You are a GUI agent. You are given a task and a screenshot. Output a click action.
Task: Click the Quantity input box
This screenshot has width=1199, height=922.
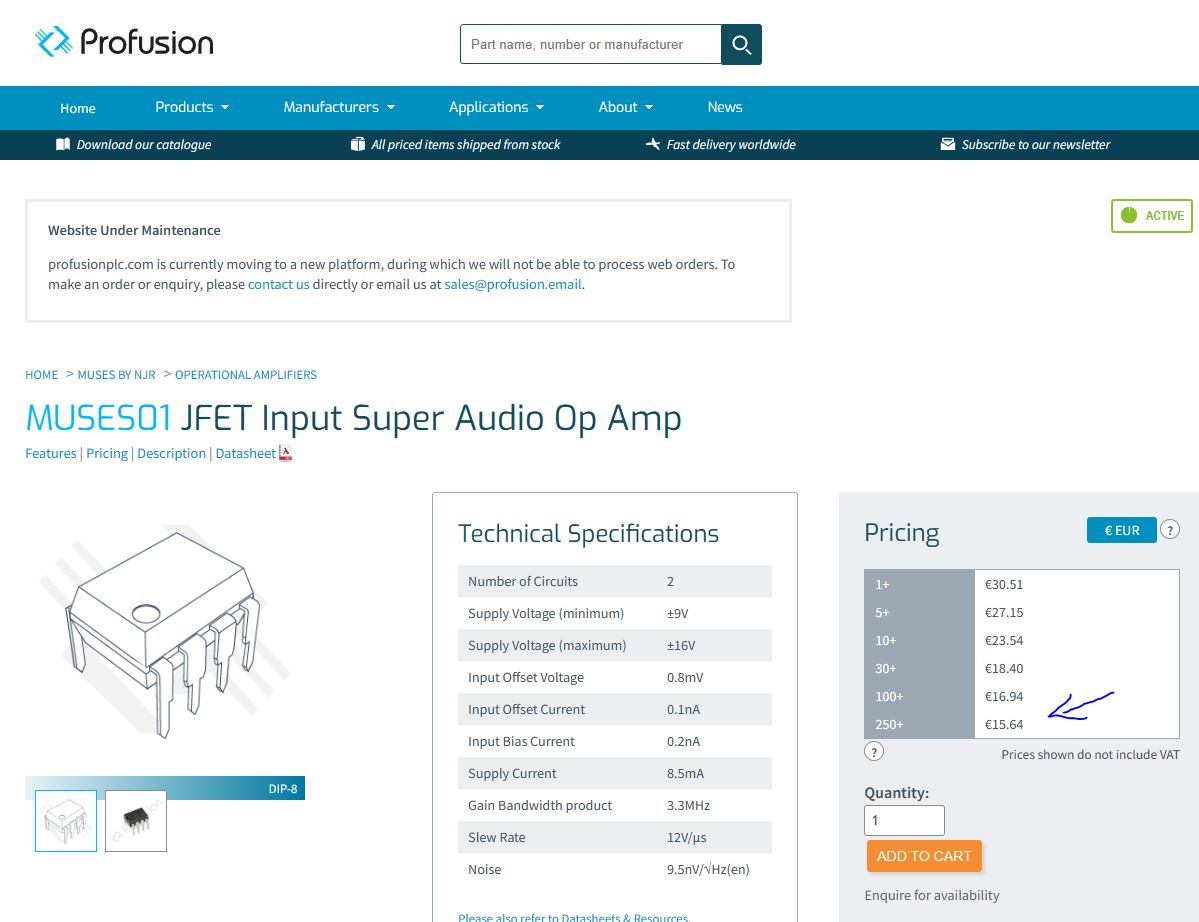tap(905, 820)
